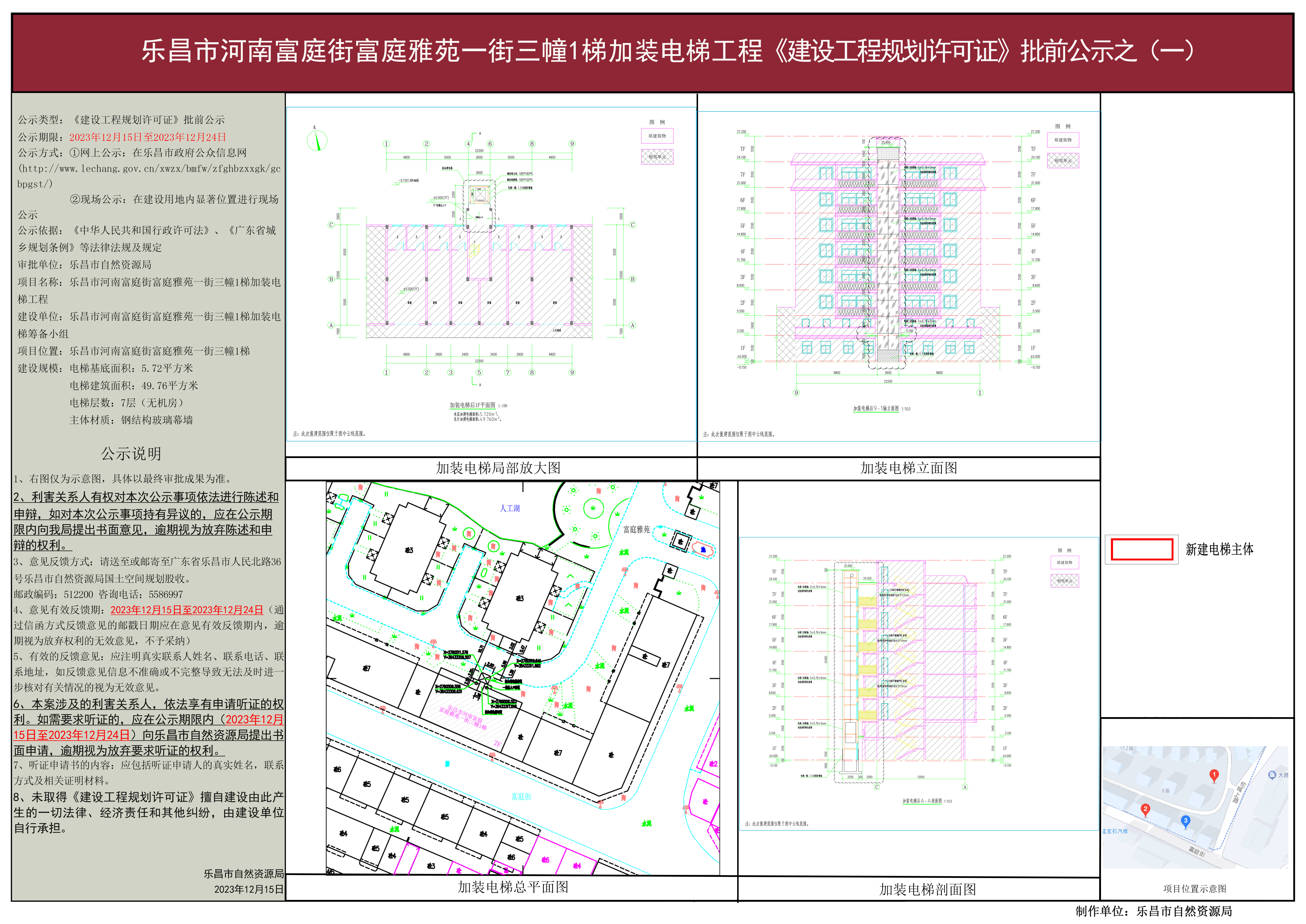Click axis bubble C left of floor plan
Image resolution: width=1306 pixels, height=924 pixels.
point(331,225)
